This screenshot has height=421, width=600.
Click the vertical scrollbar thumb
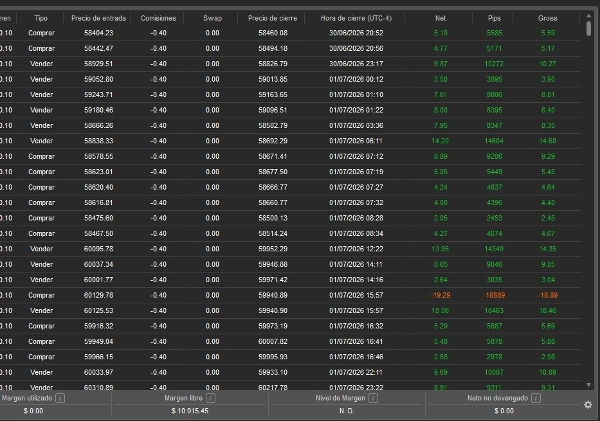tap(589, 29)
